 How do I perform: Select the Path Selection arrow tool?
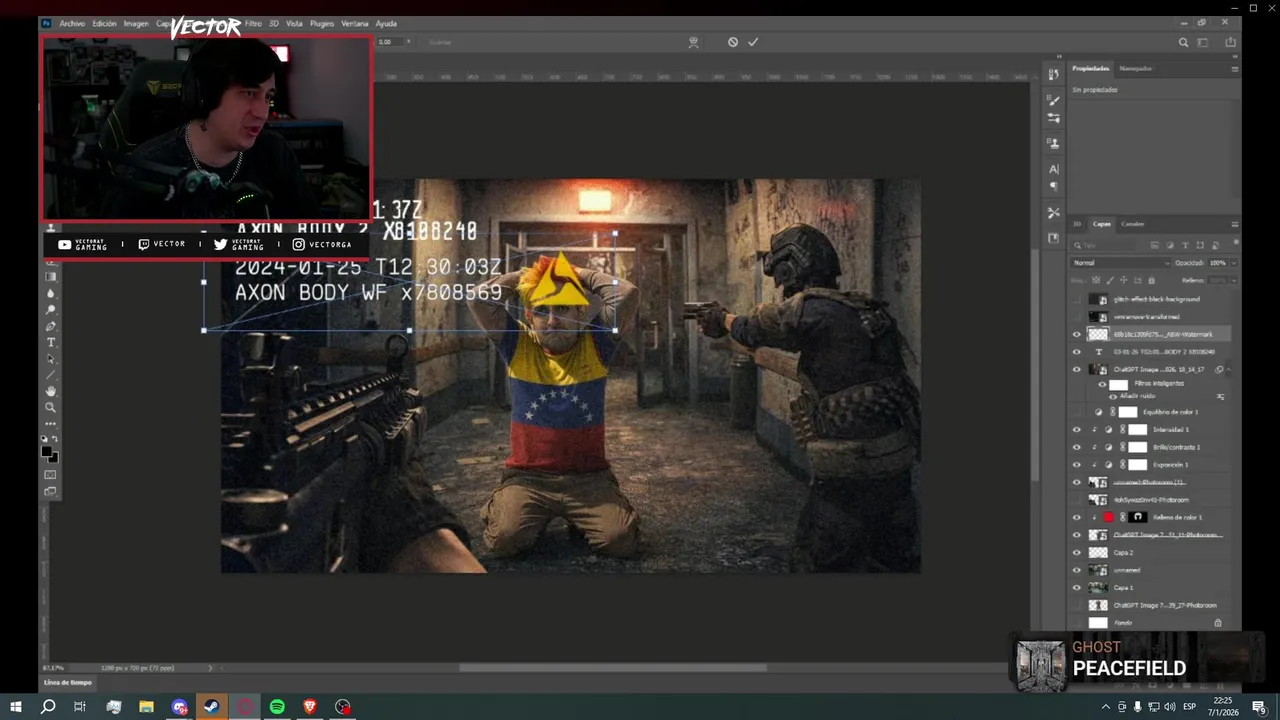pyautogui.click(x=51, y=359)
